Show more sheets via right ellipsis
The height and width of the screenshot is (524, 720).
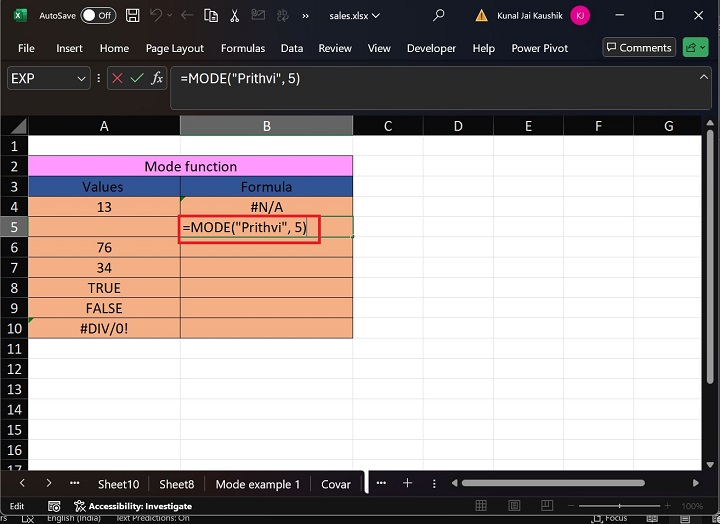pyautogui.click(x=381, y=483)
